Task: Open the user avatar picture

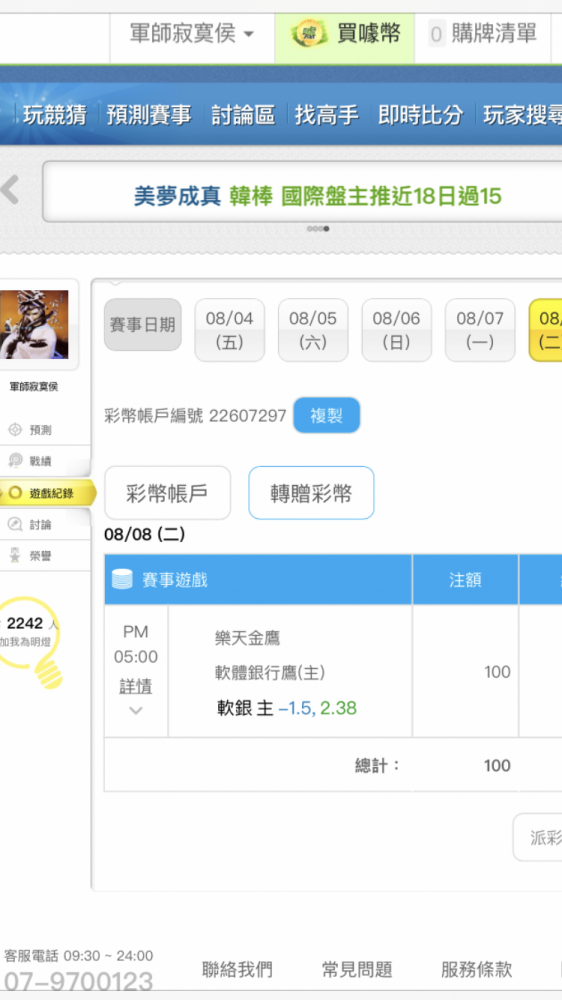Action: point(34,325)
